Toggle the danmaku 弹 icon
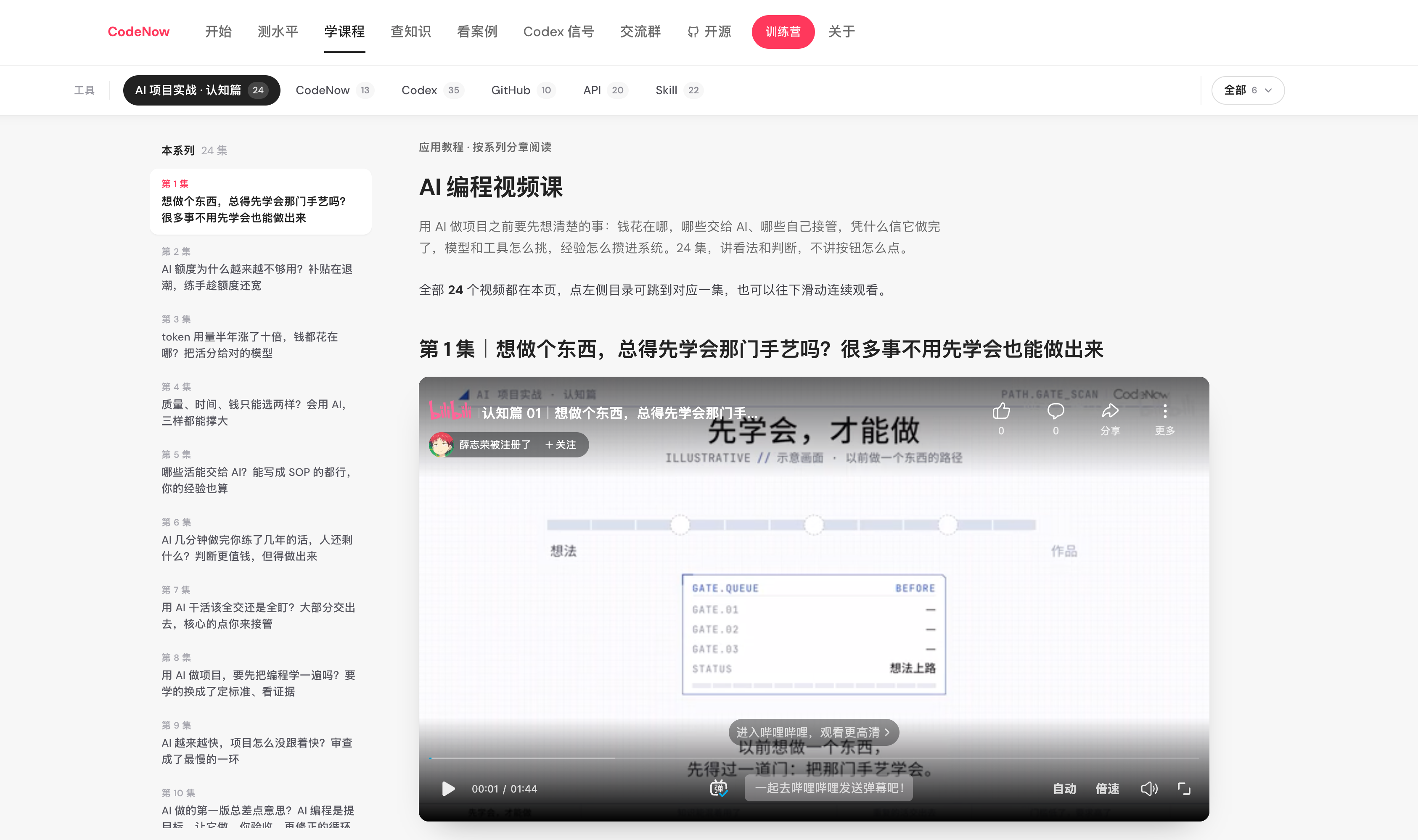 [718, 788]
